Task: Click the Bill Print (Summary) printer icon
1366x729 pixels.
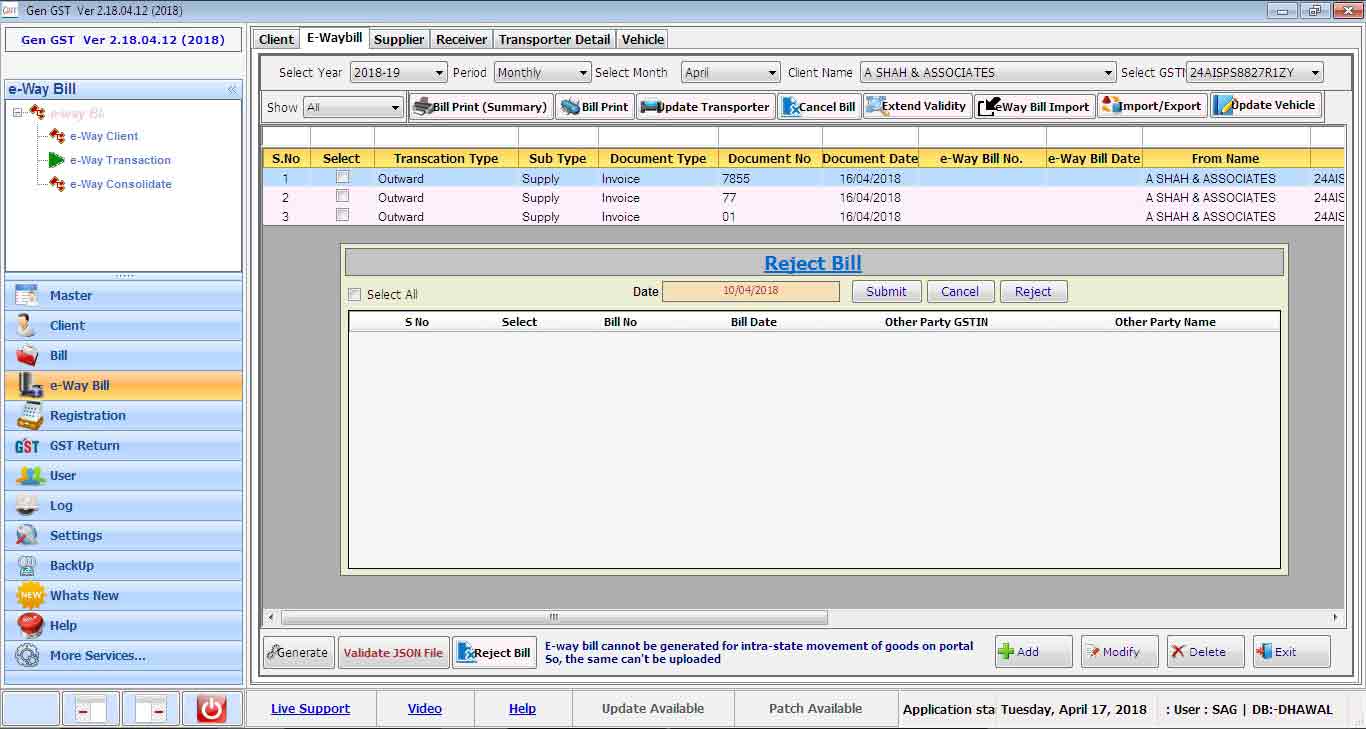Action: [x=423, y=107]
